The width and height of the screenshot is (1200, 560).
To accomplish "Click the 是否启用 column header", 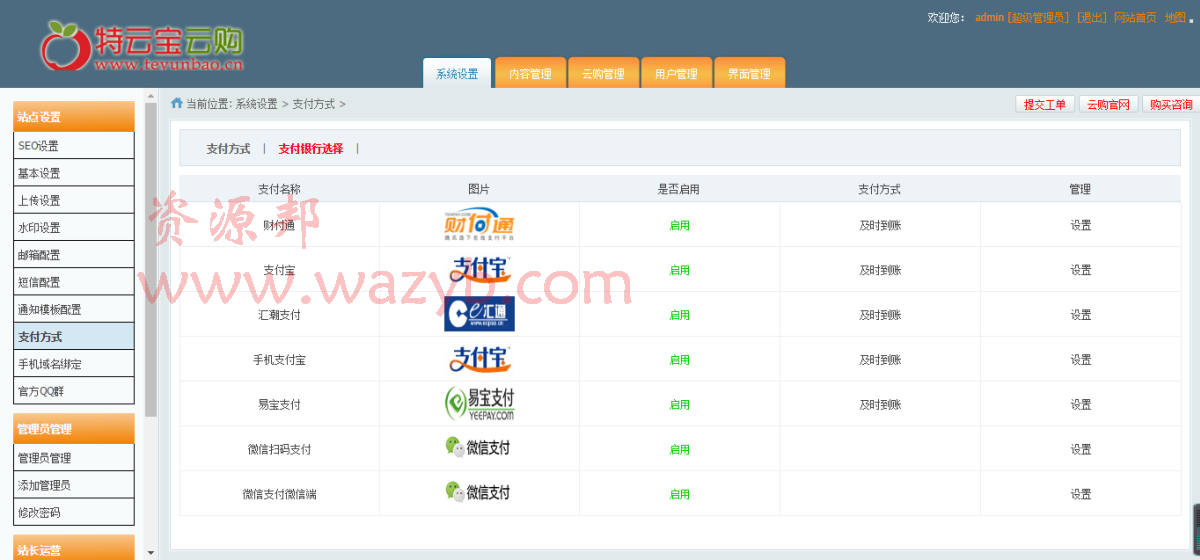I will pos(679,188).
